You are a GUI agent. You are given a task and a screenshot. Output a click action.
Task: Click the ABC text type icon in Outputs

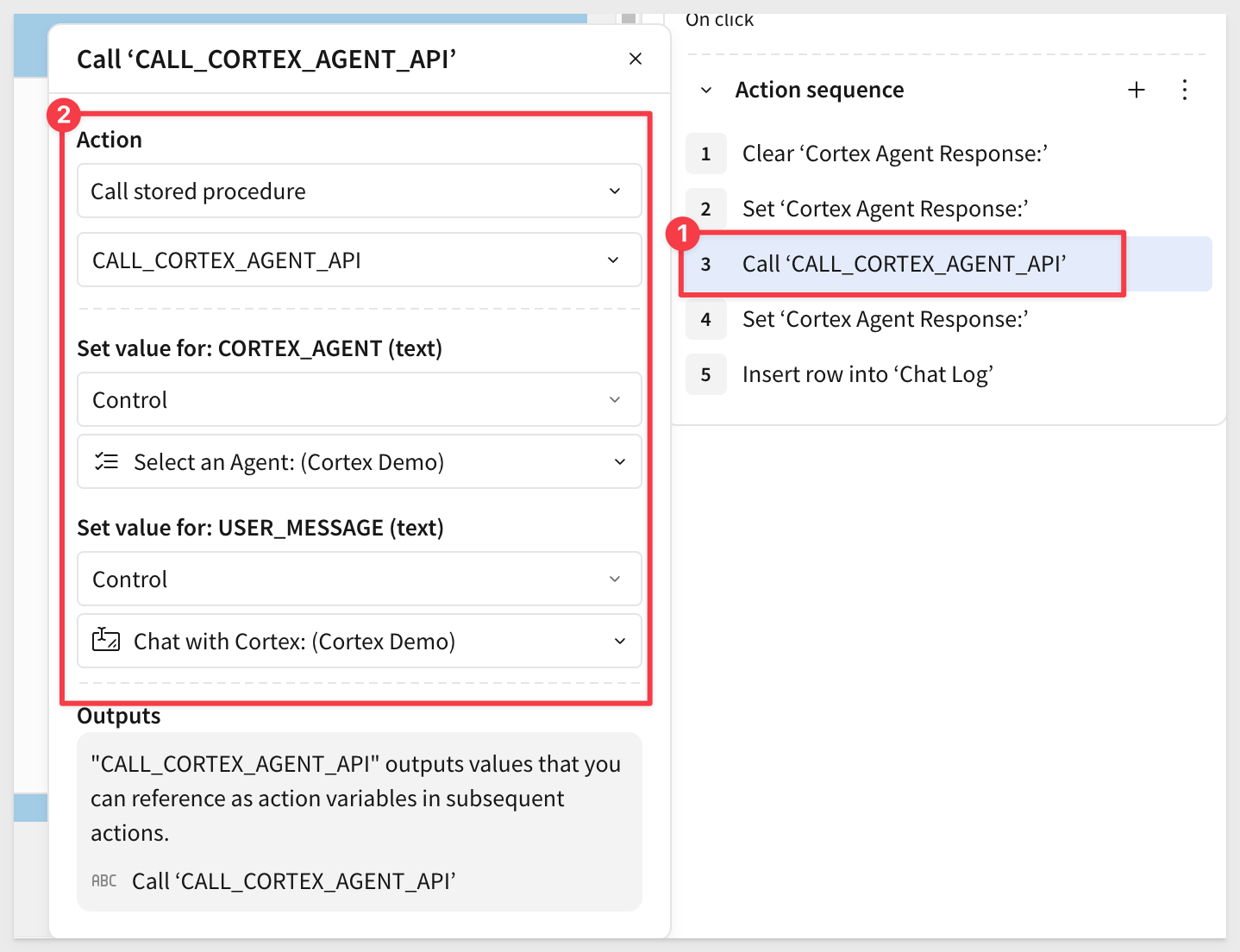coord(104,880)
